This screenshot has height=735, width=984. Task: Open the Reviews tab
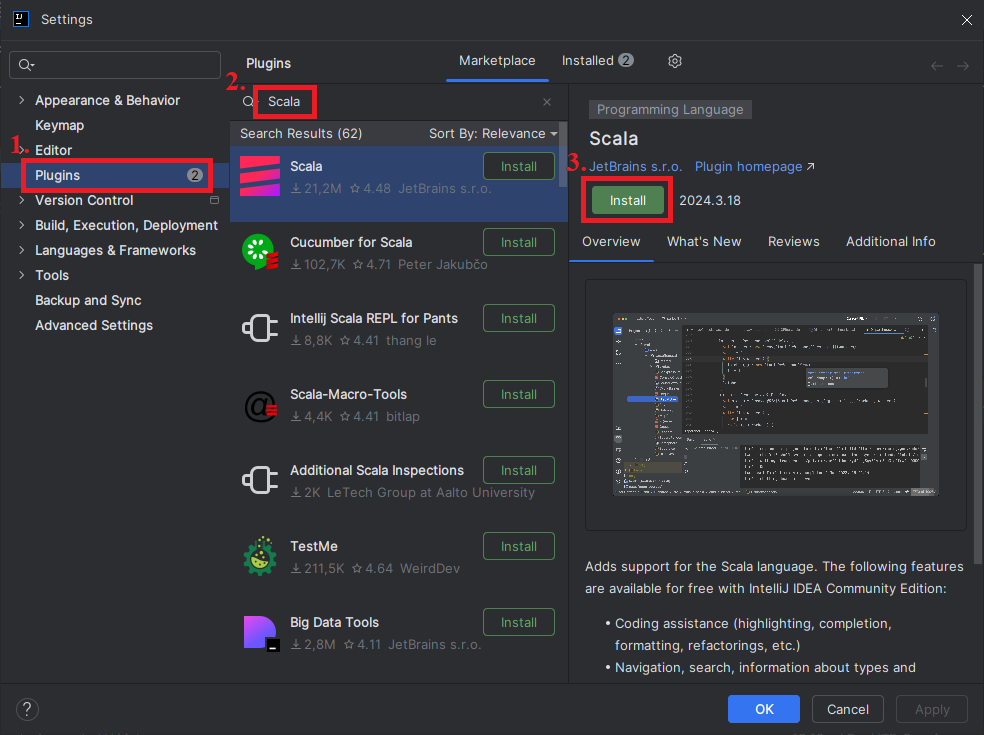pyautogui.click(x=793, y=242)
